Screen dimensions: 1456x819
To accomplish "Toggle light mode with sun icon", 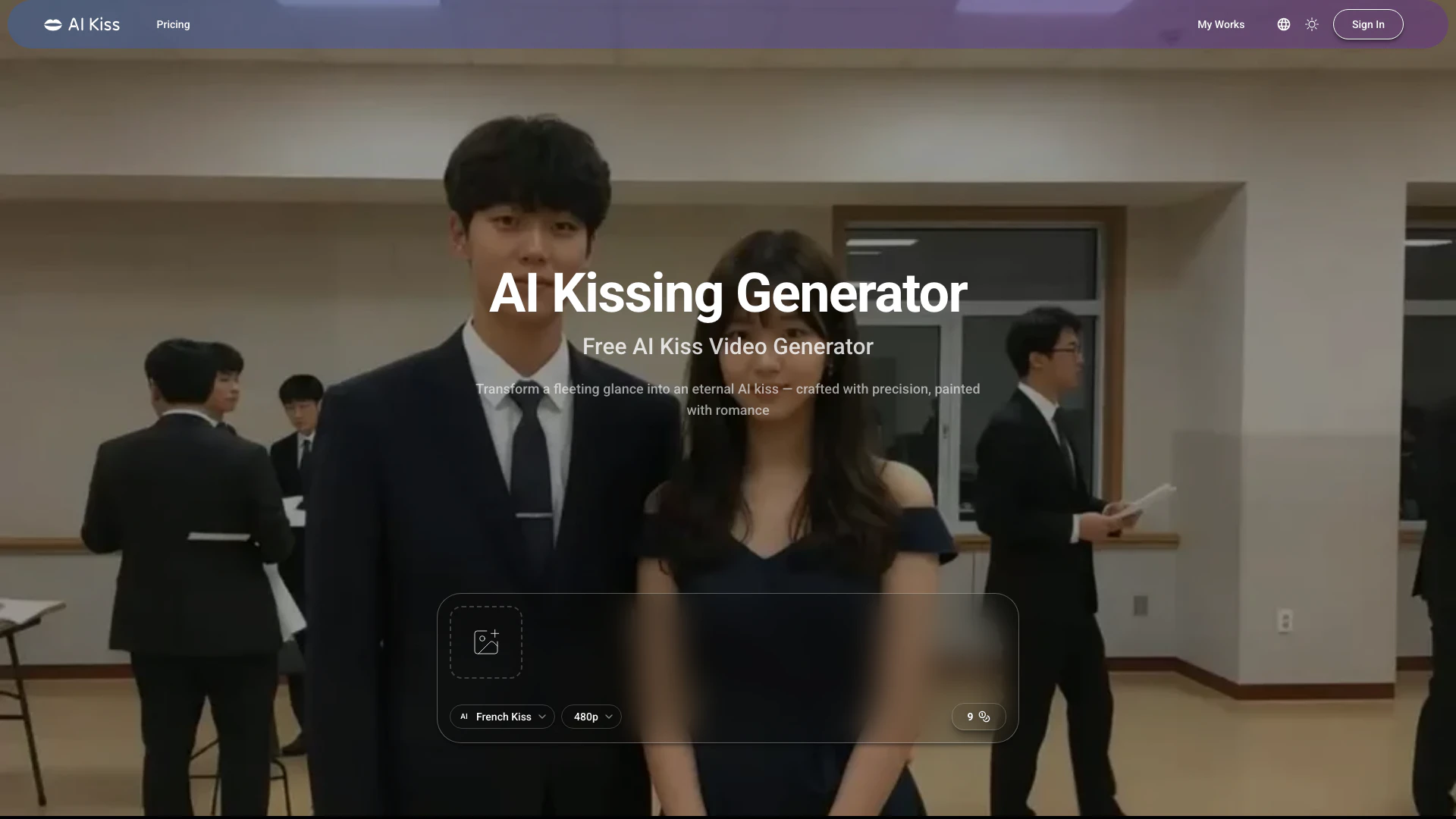I will click(x=1312, y=24).
